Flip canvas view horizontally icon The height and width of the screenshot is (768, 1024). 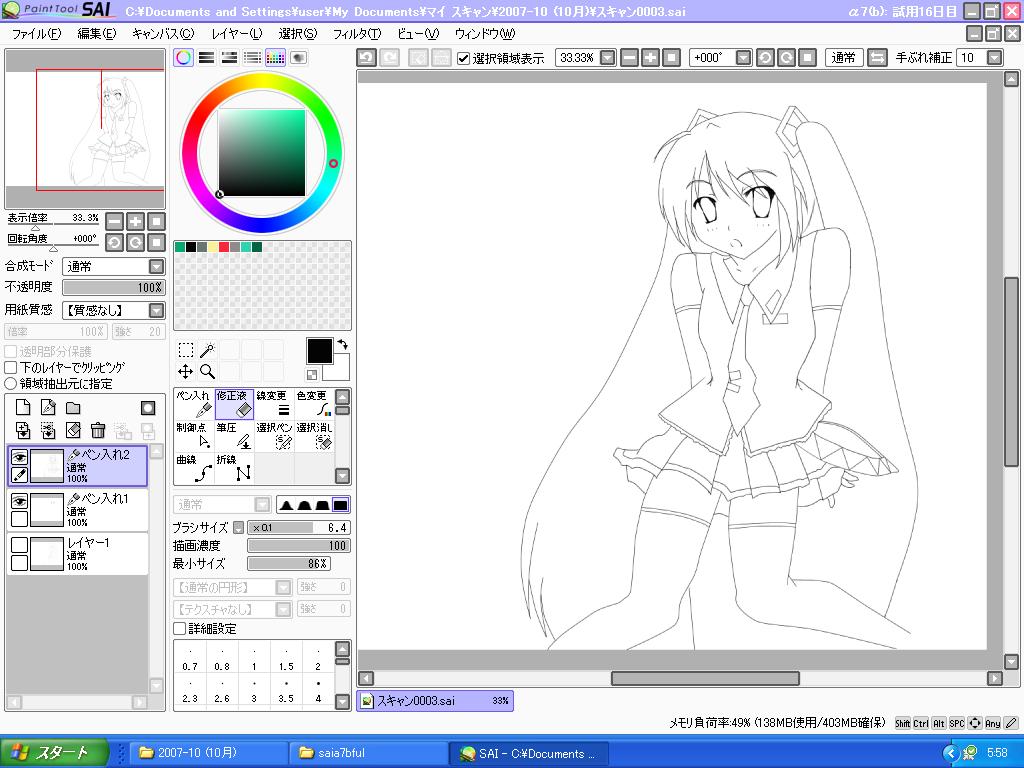[878, 57]
